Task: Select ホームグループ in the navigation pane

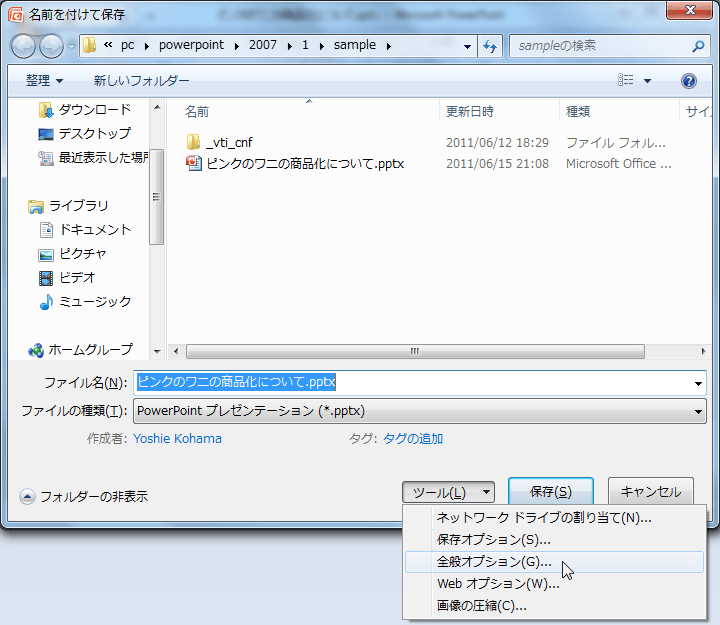Action: point(80,350)
